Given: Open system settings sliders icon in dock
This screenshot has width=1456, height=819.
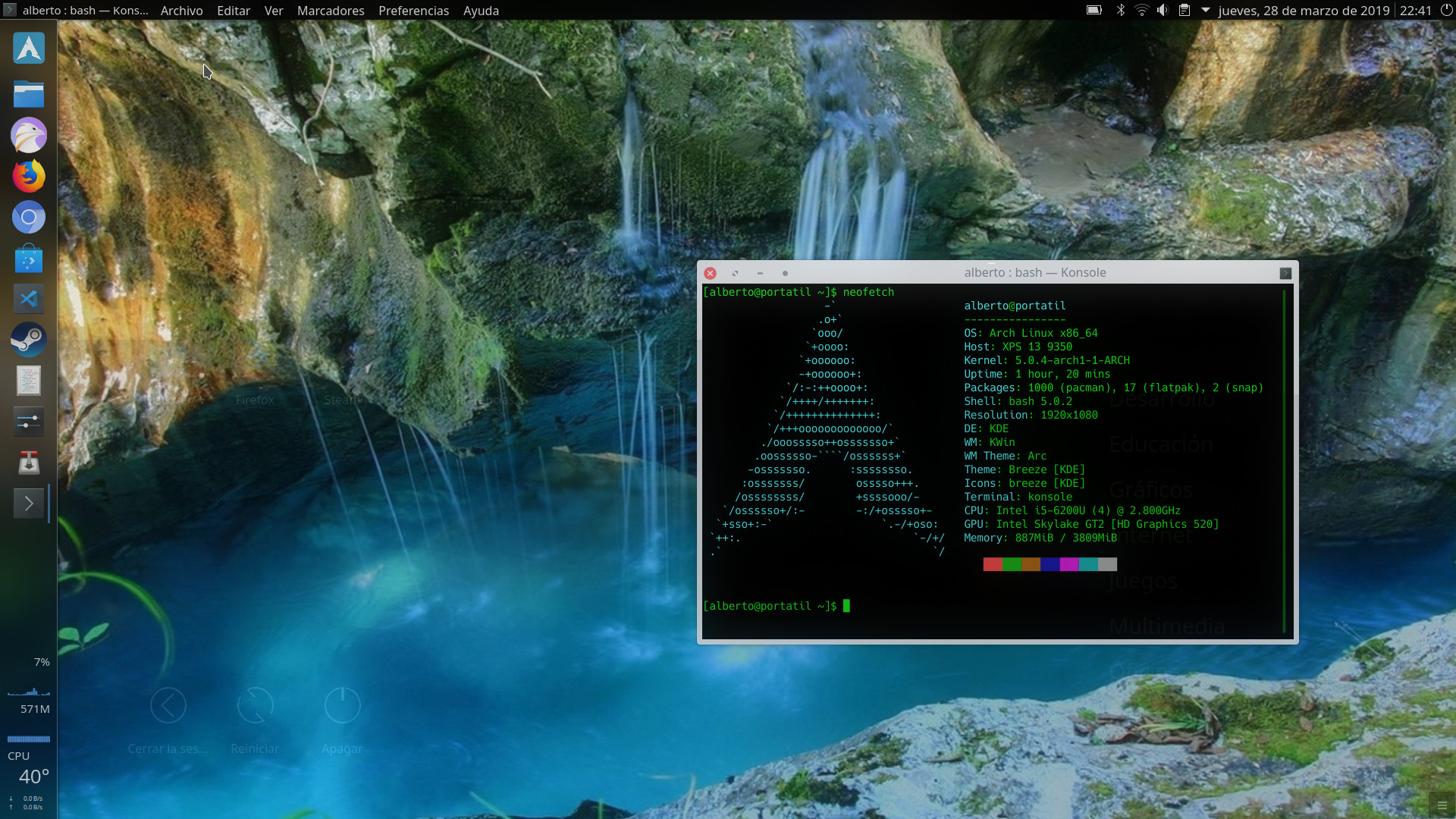Looking at the screenshot, I should coord(29,422).
